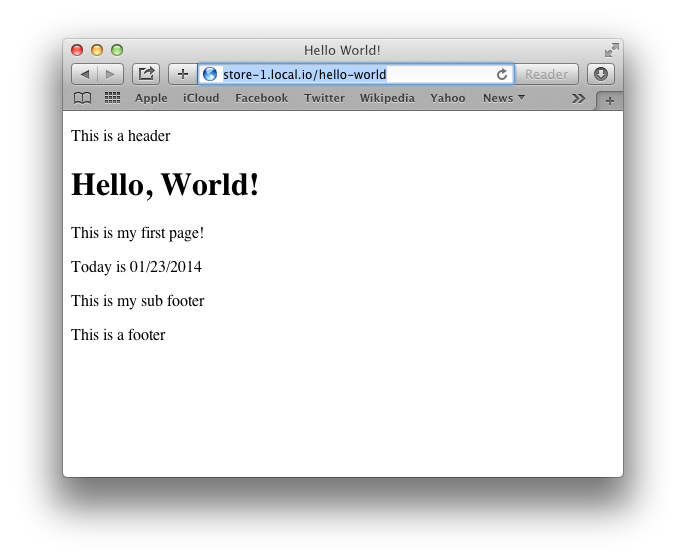Open the Facebook bookmark
This screenshot has height=552, width=690.
point(261,98)
